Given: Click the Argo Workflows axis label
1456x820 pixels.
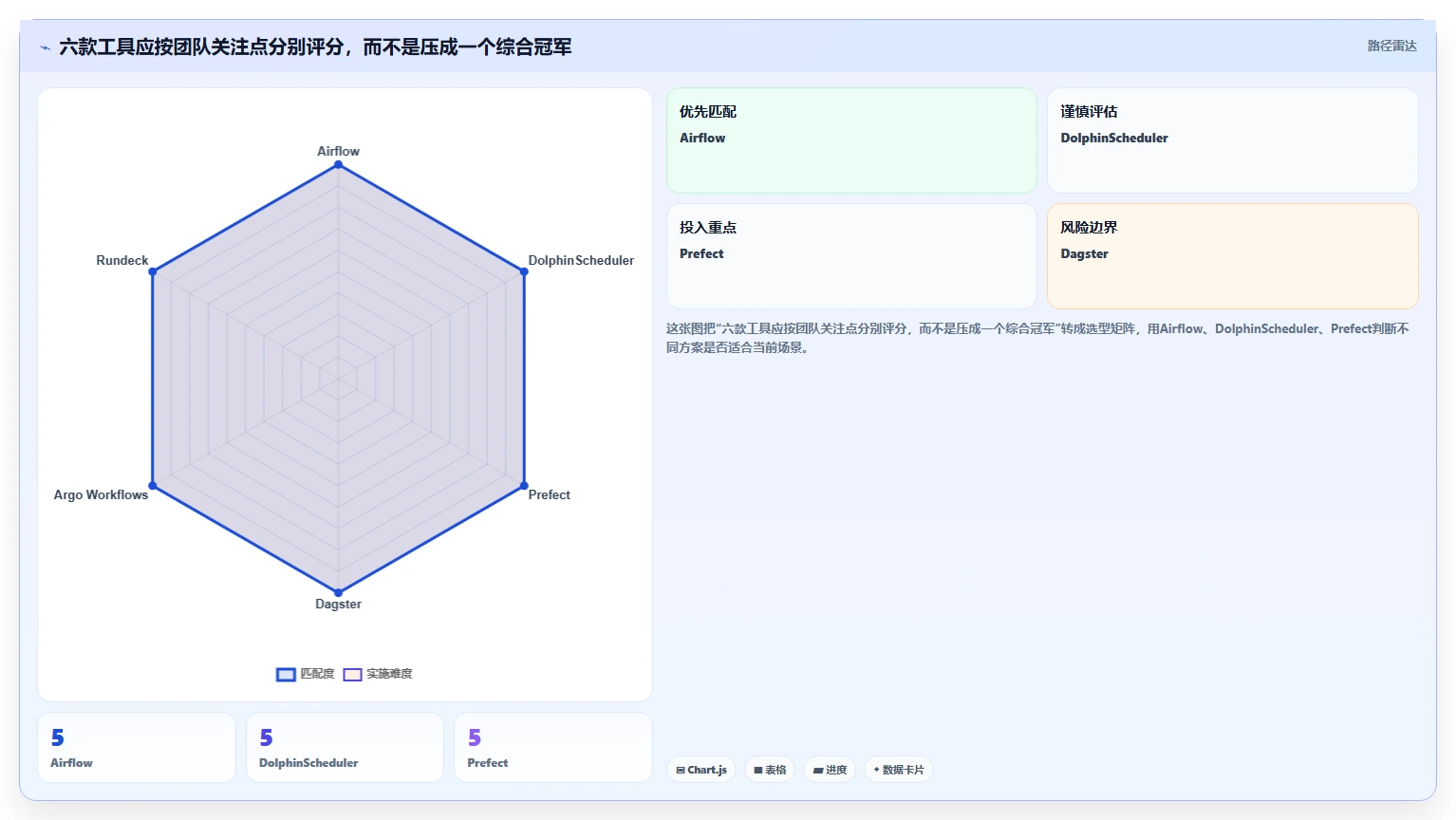Looking at the screenshot, I should coord(101,494).
